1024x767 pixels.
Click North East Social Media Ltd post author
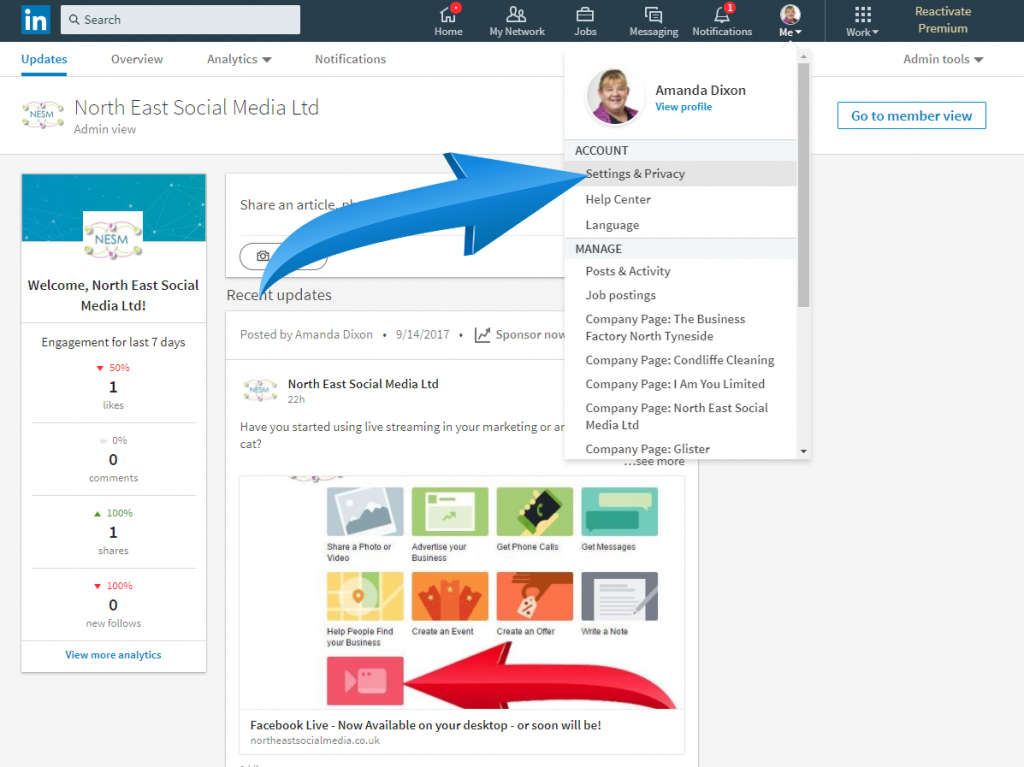pyautogui.click(x=363, y=384)
